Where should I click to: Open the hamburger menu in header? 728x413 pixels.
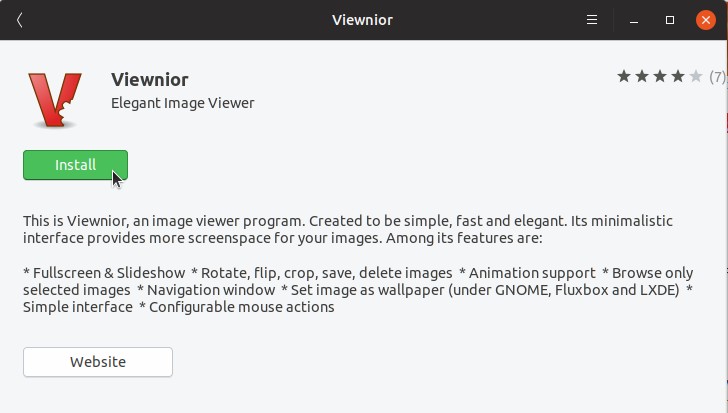pos(592,20)
